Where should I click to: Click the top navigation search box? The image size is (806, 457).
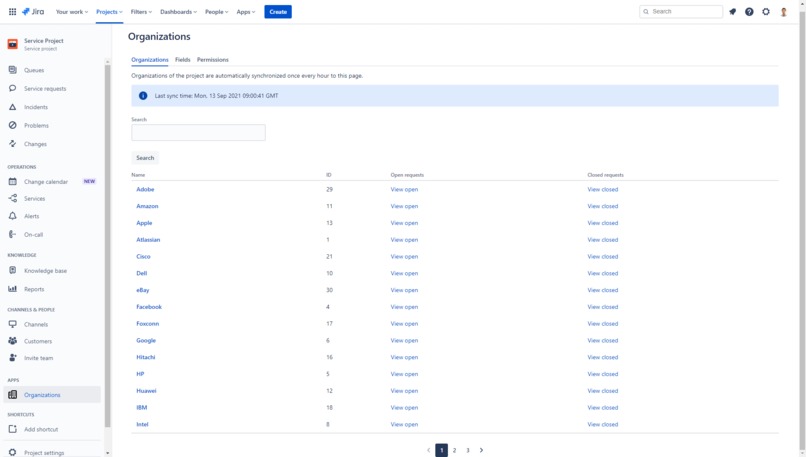coord(681,11)
